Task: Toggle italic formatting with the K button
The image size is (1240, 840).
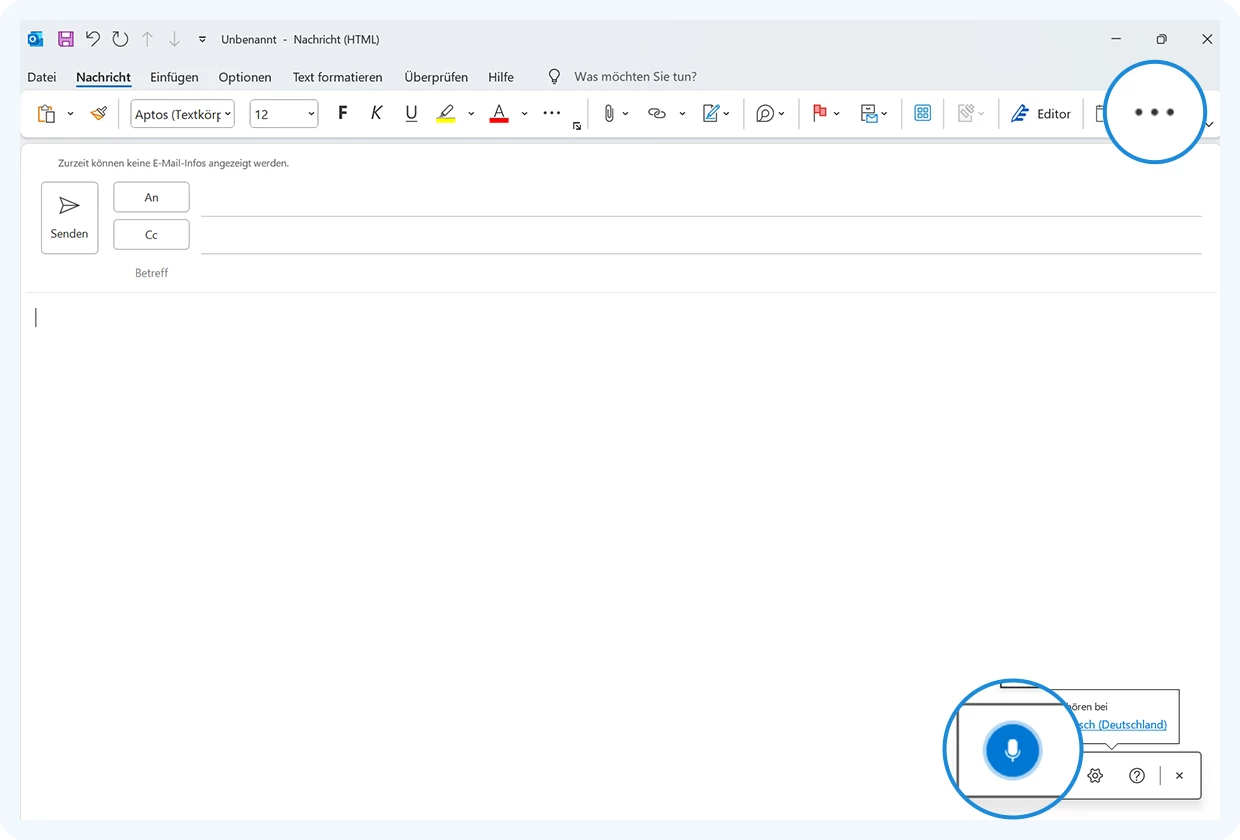Action: pyautogui.click(x=376, y=113)
